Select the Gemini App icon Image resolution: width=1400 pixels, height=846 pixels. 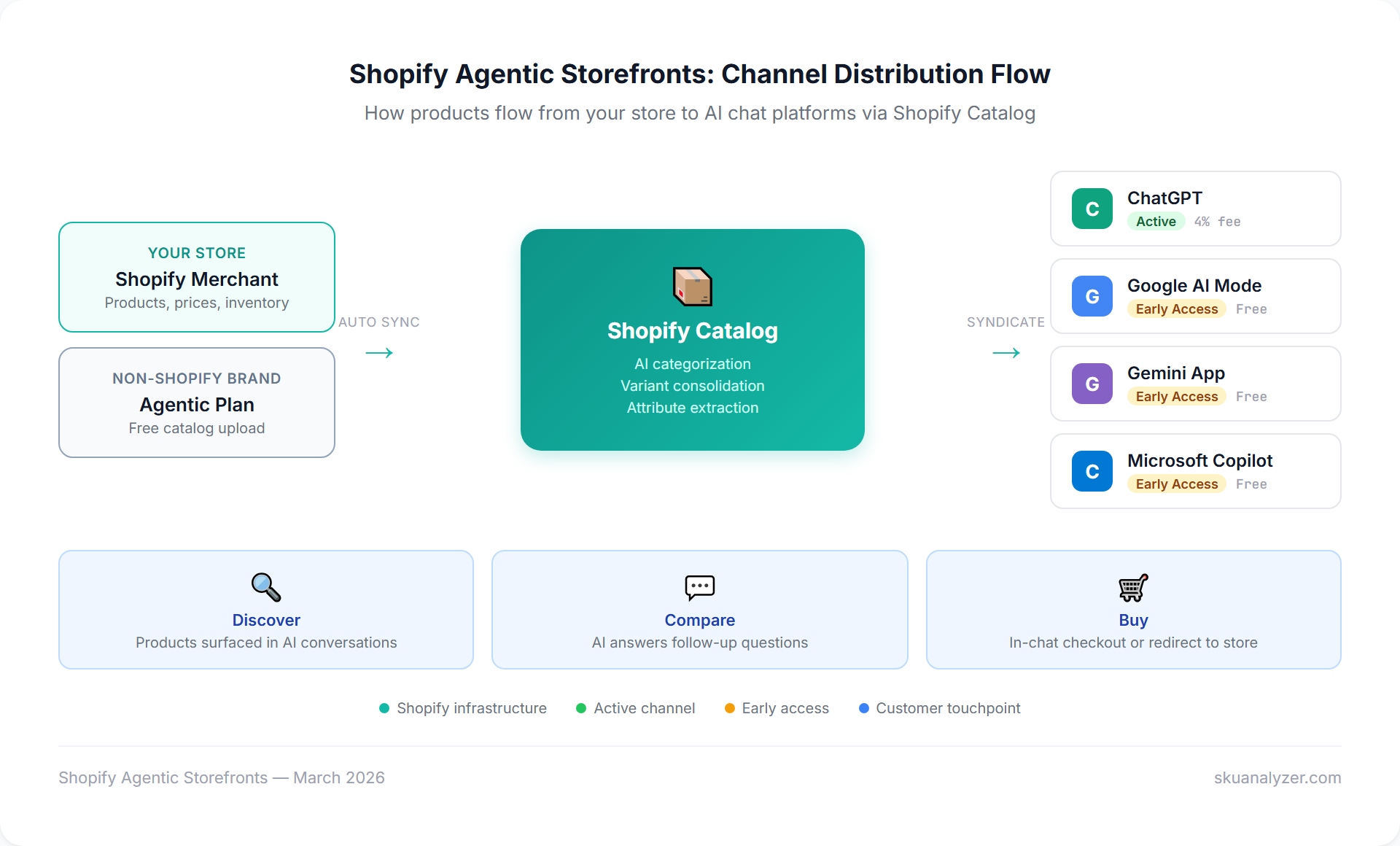[x=1092, y=384]
